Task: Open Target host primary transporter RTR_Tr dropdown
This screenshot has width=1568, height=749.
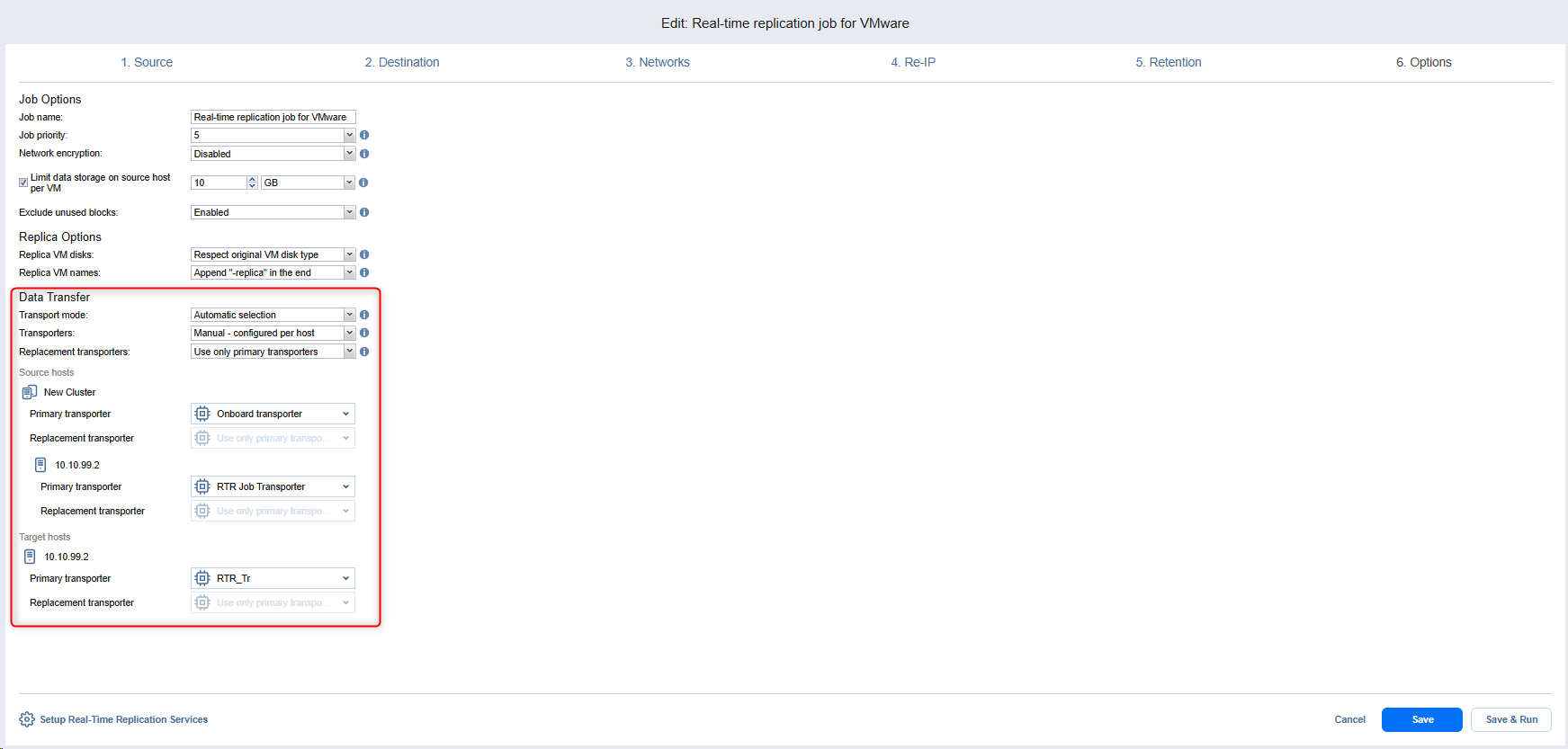Action: tap(273, 578)
